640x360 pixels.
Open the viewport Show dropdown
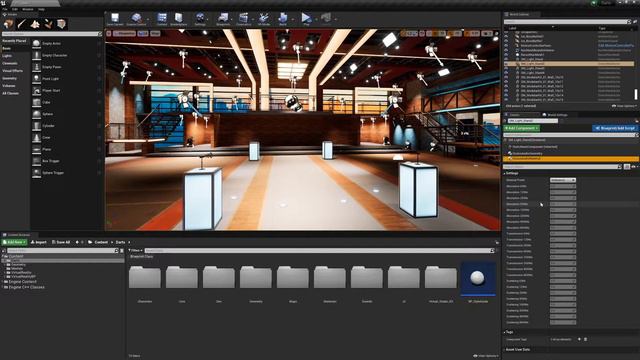click(156, 33)
